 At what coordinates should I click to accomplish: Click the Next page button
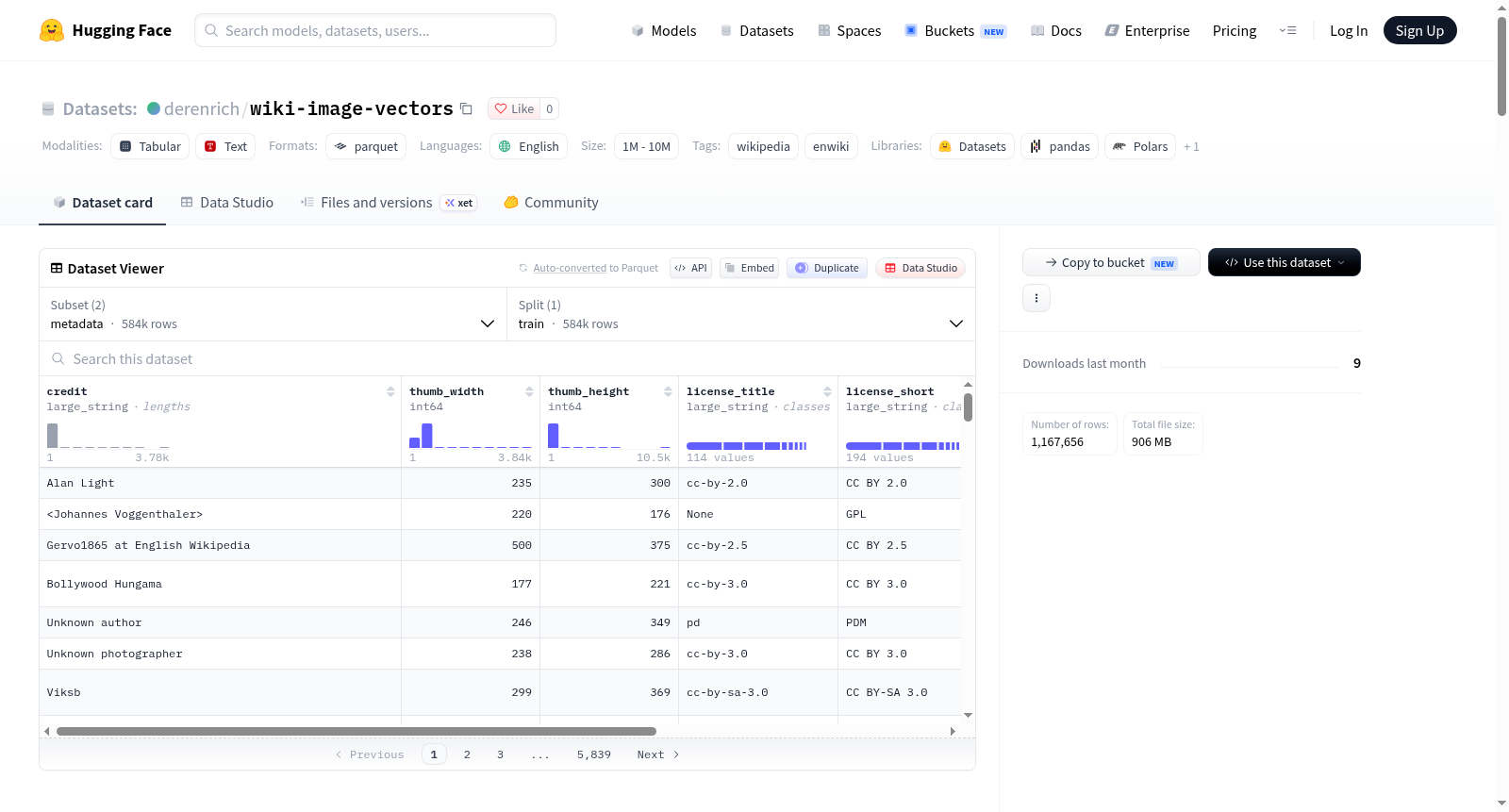tap(658, 754)
